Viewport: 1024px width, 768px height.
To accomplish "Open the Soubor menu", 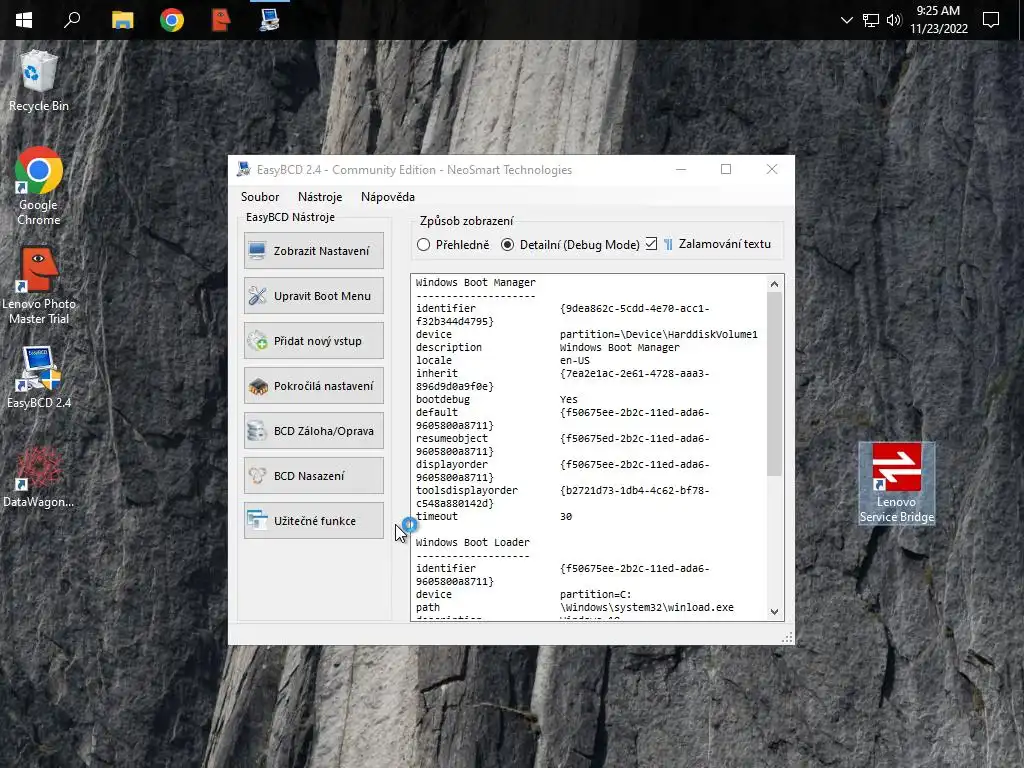I will coord(260,197).
